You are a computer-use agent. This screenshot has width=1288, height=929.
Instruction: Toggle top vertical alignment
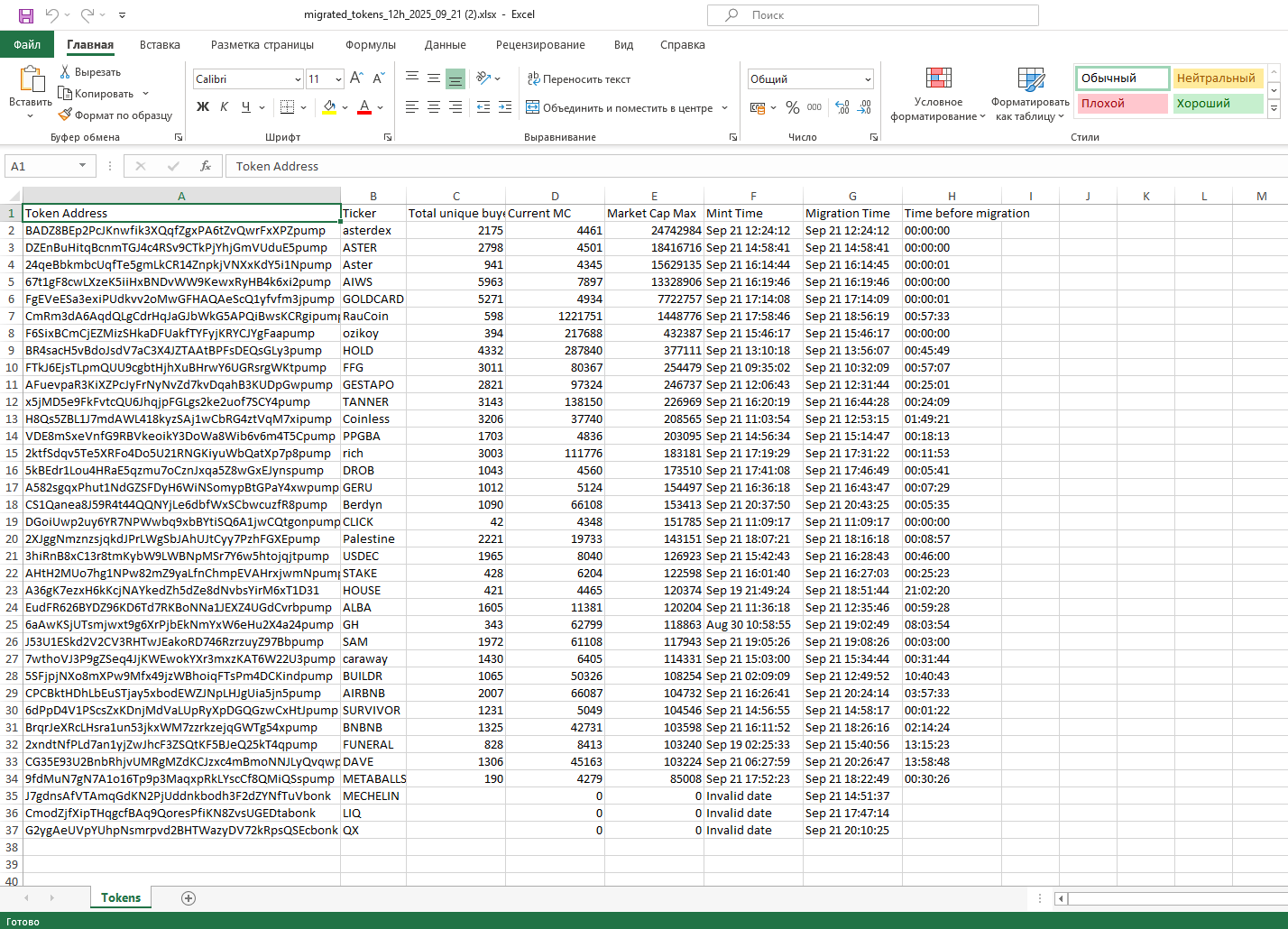pos(412,78)
